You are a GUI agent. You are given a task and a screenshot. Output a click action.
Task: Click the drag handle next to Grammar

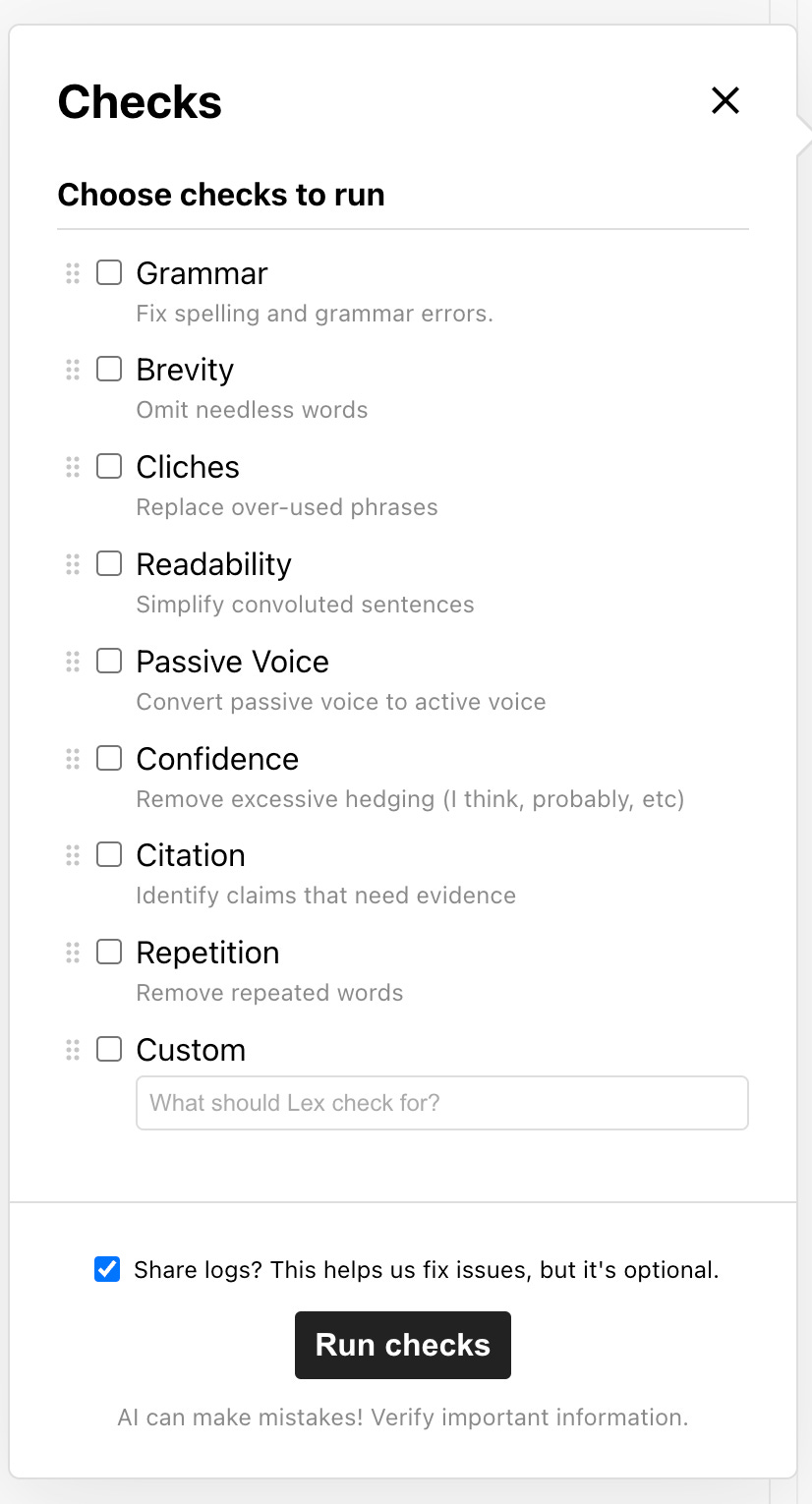[x=71, y=273]
